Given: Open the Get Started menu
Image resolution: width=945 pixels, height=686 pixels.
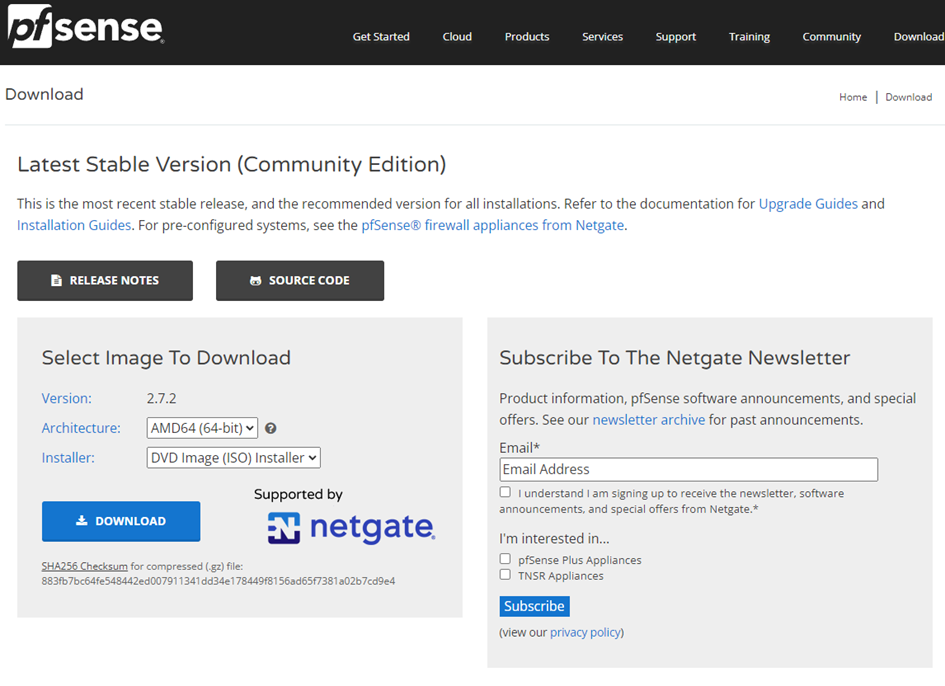Looking at the screenshot, I should point(381,37).
